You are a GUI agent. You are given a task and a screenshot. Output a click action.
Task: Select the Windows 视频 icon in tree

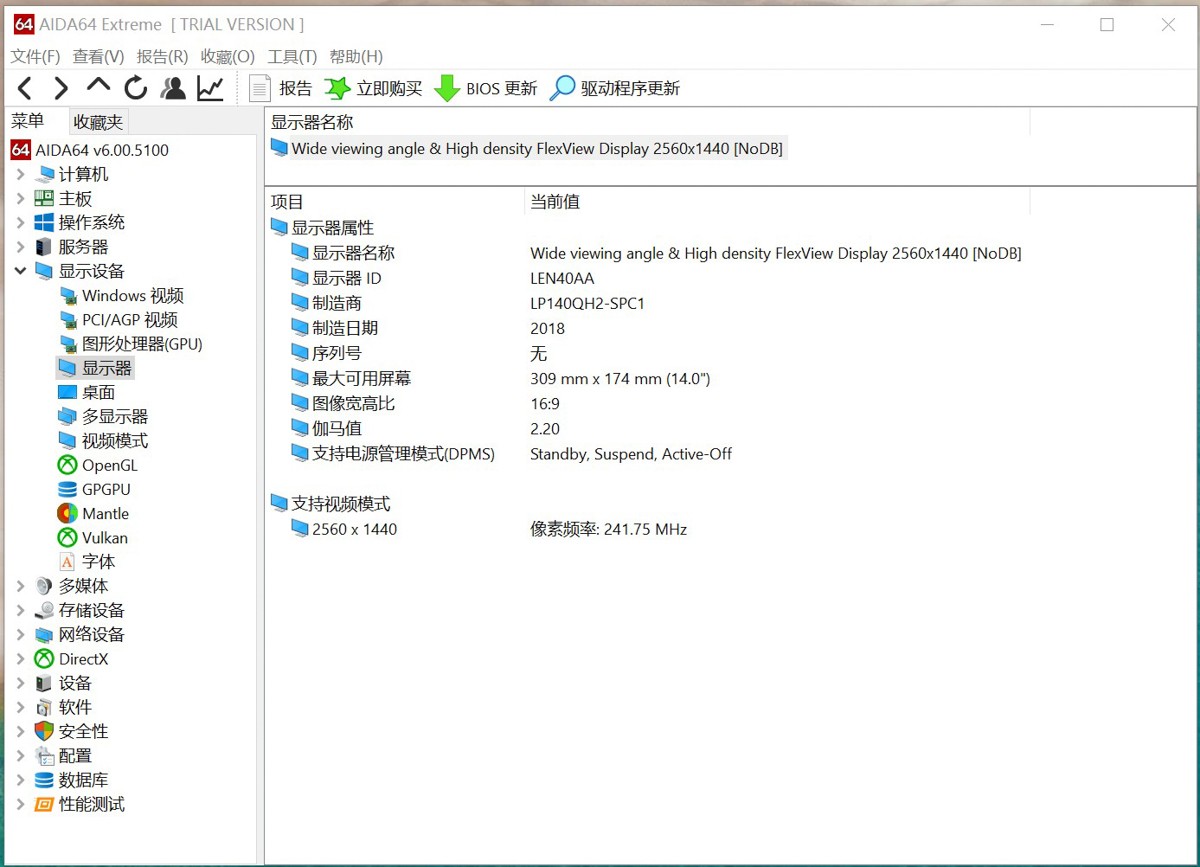(x=68, y=296)
